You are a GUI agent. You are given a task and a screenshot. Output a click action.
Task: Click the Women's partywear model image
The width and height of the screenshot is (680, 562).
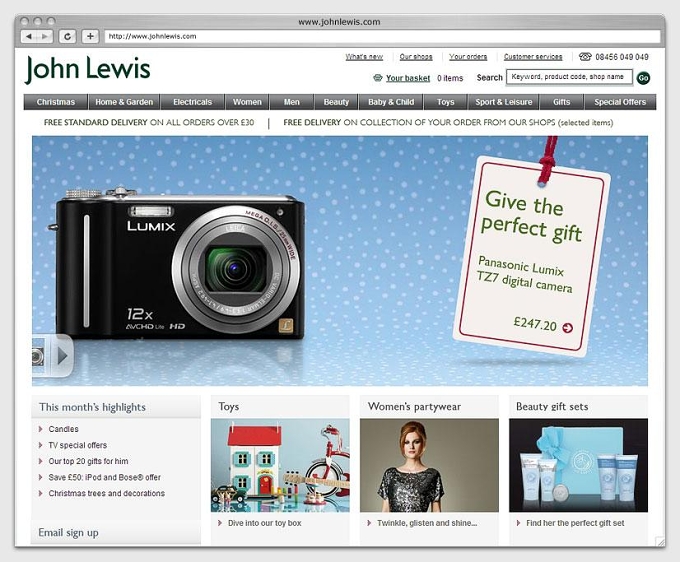429,465
